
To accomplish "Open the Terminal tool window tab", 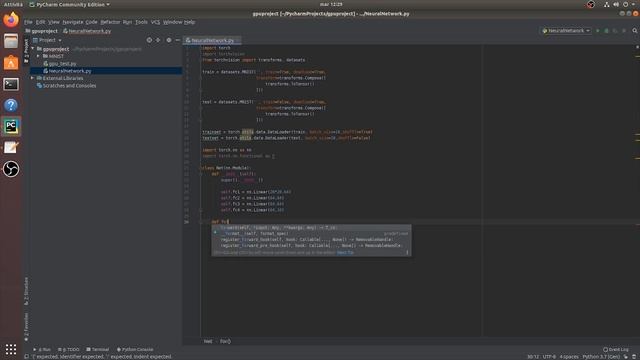I will point(98,349).
